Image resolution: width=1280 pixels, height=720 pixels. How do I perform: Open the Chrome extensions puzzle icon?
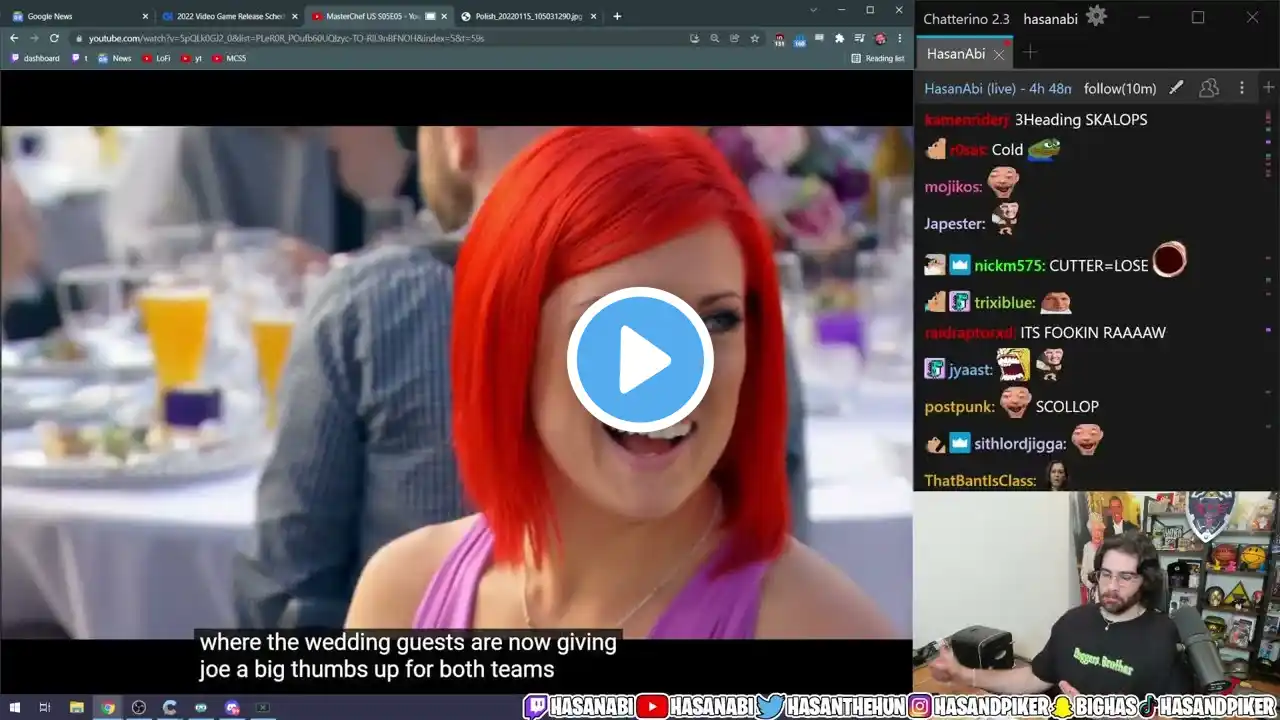839,38
